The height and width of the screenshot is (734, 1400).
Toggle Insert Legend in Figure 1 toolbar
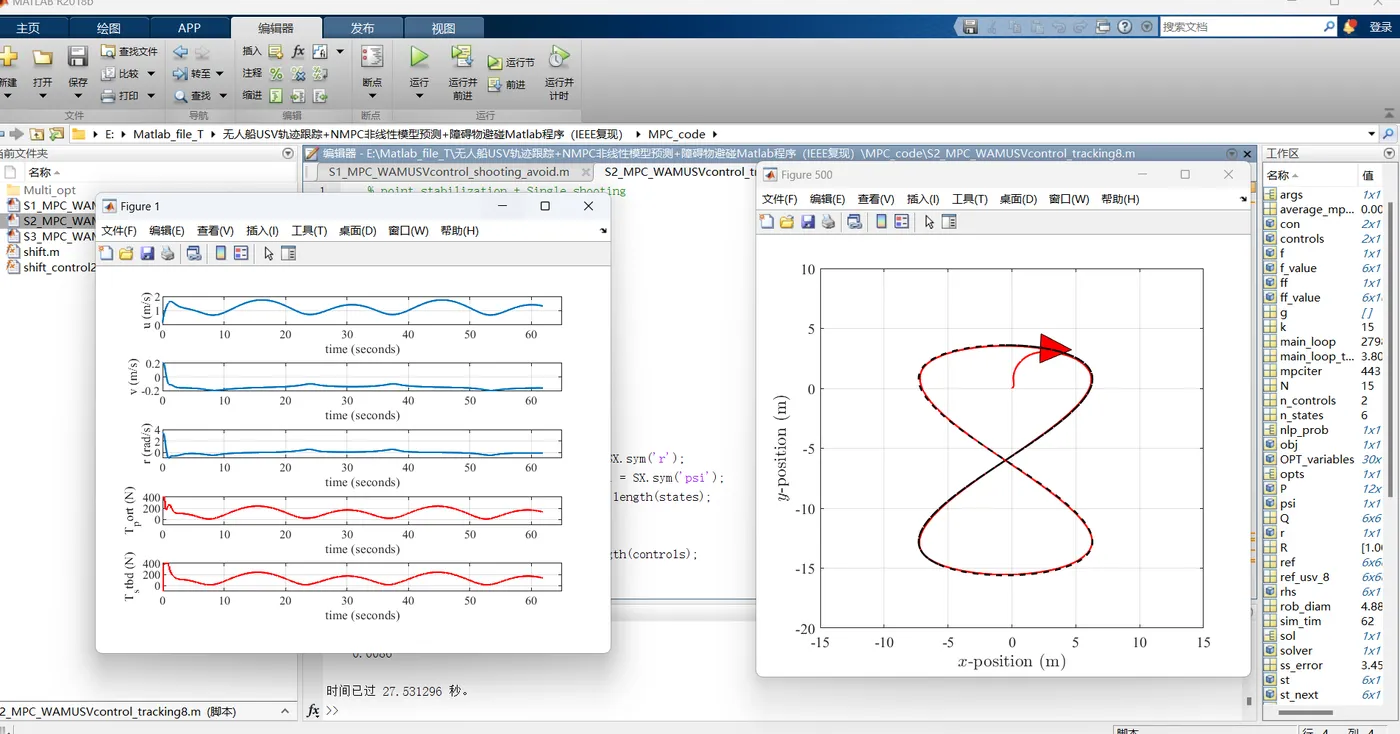[x=241, y=254]
